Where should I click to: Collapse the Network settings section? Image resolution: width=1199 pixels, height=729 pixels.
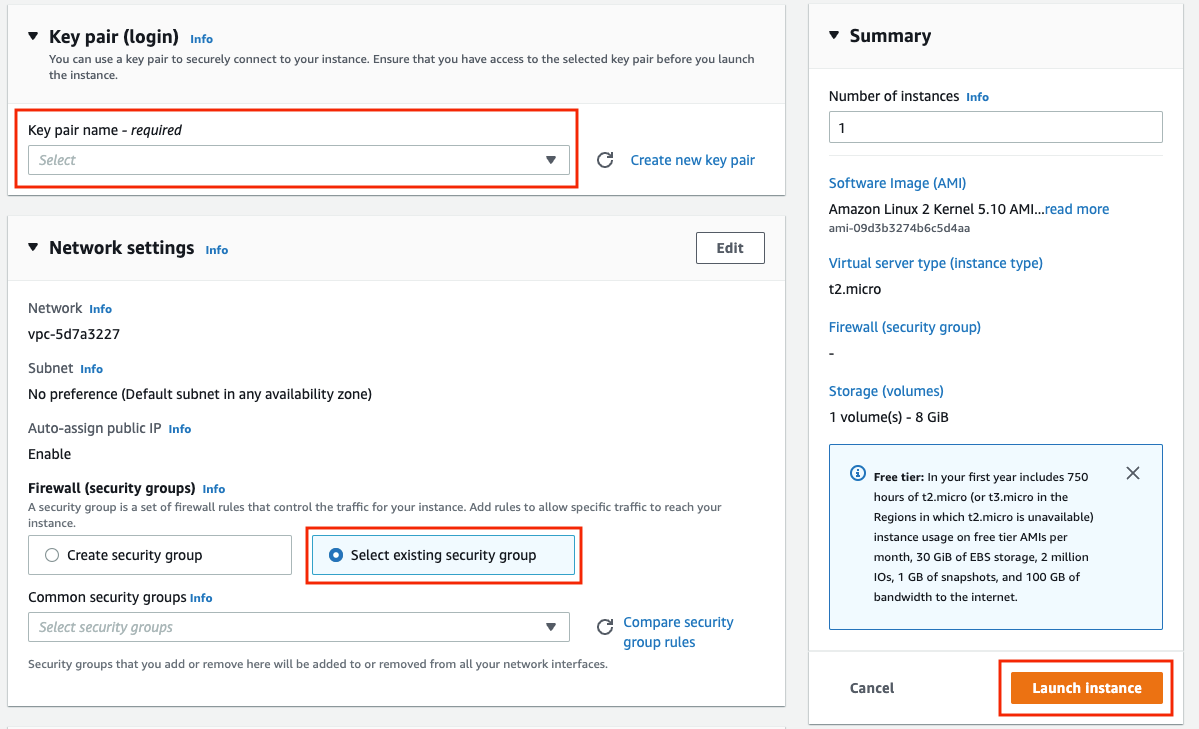pos(32,248)
